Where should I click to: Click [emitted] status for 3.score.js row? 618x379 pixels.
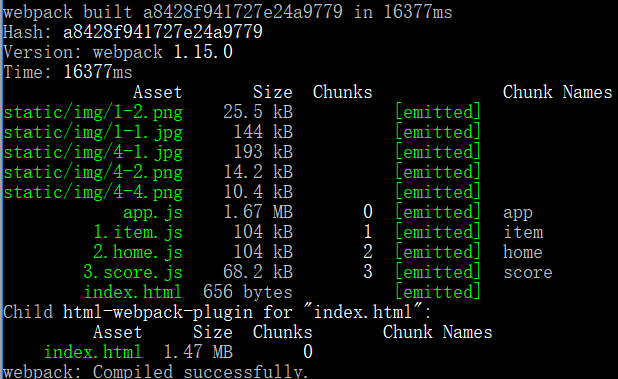pos(438,272)
